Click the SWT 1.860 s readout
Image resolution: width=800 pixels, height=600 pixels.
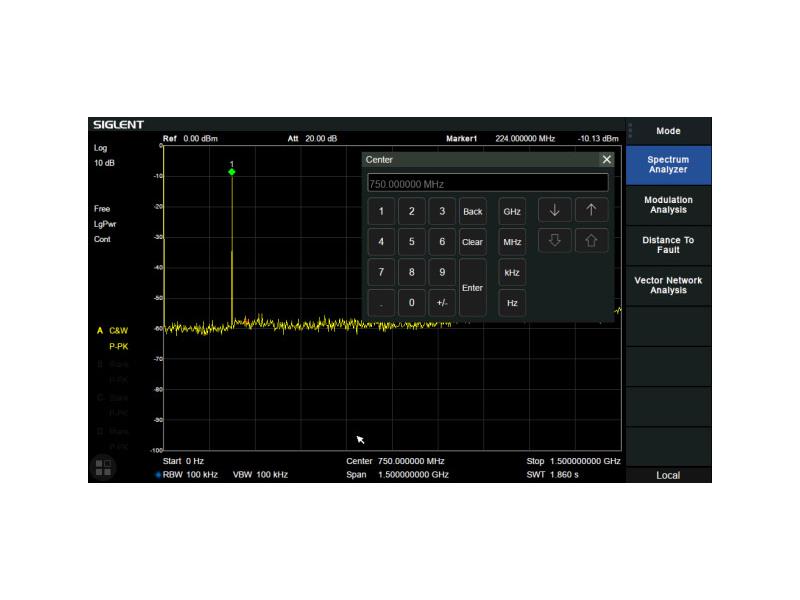click(x=553, y=475)
